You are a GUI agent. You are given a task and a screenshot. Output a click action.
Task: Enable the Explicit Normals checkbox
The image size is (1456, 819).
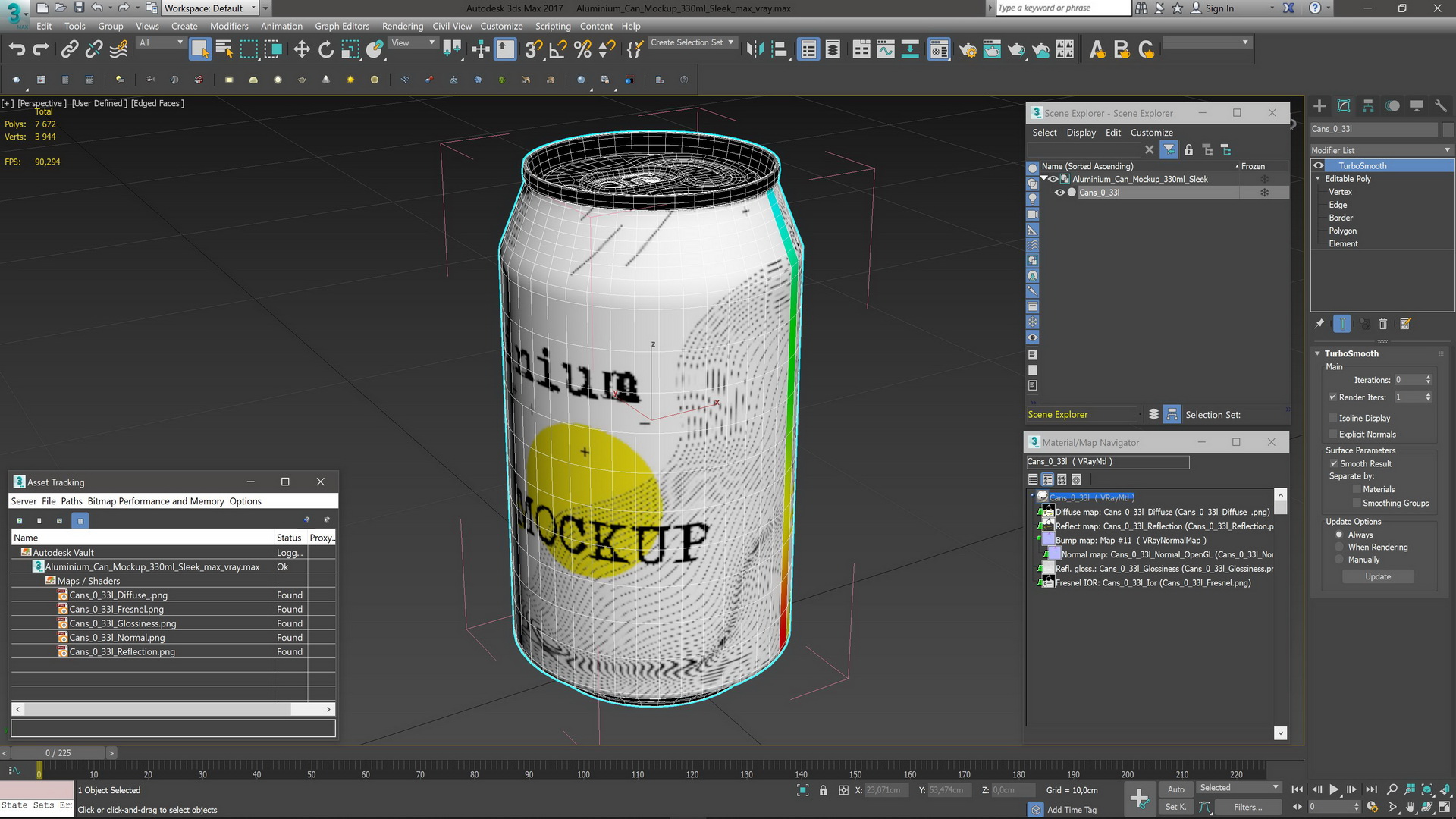pyautogui.click(x=1332, y=435)
